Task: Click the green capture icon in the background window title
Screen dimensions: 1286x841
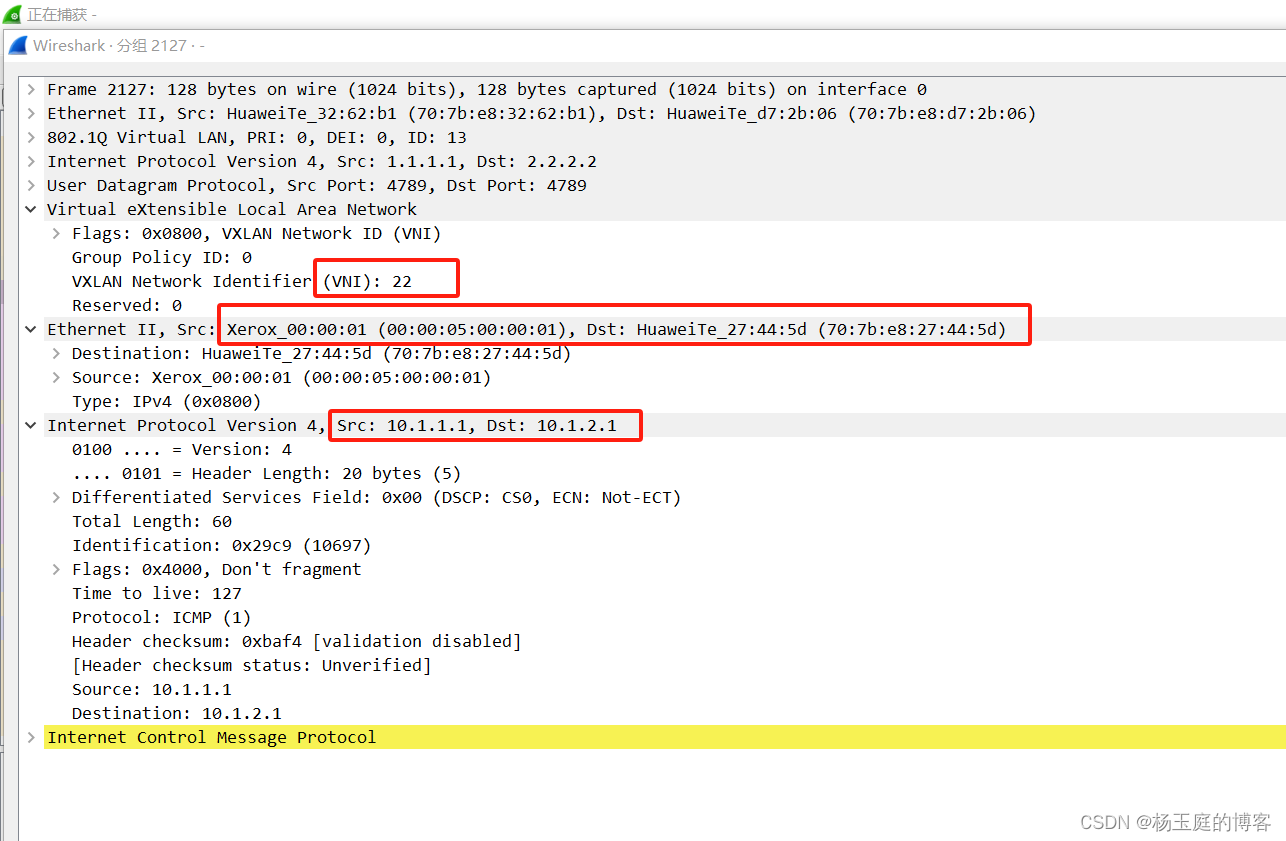Action: point(13,15)
